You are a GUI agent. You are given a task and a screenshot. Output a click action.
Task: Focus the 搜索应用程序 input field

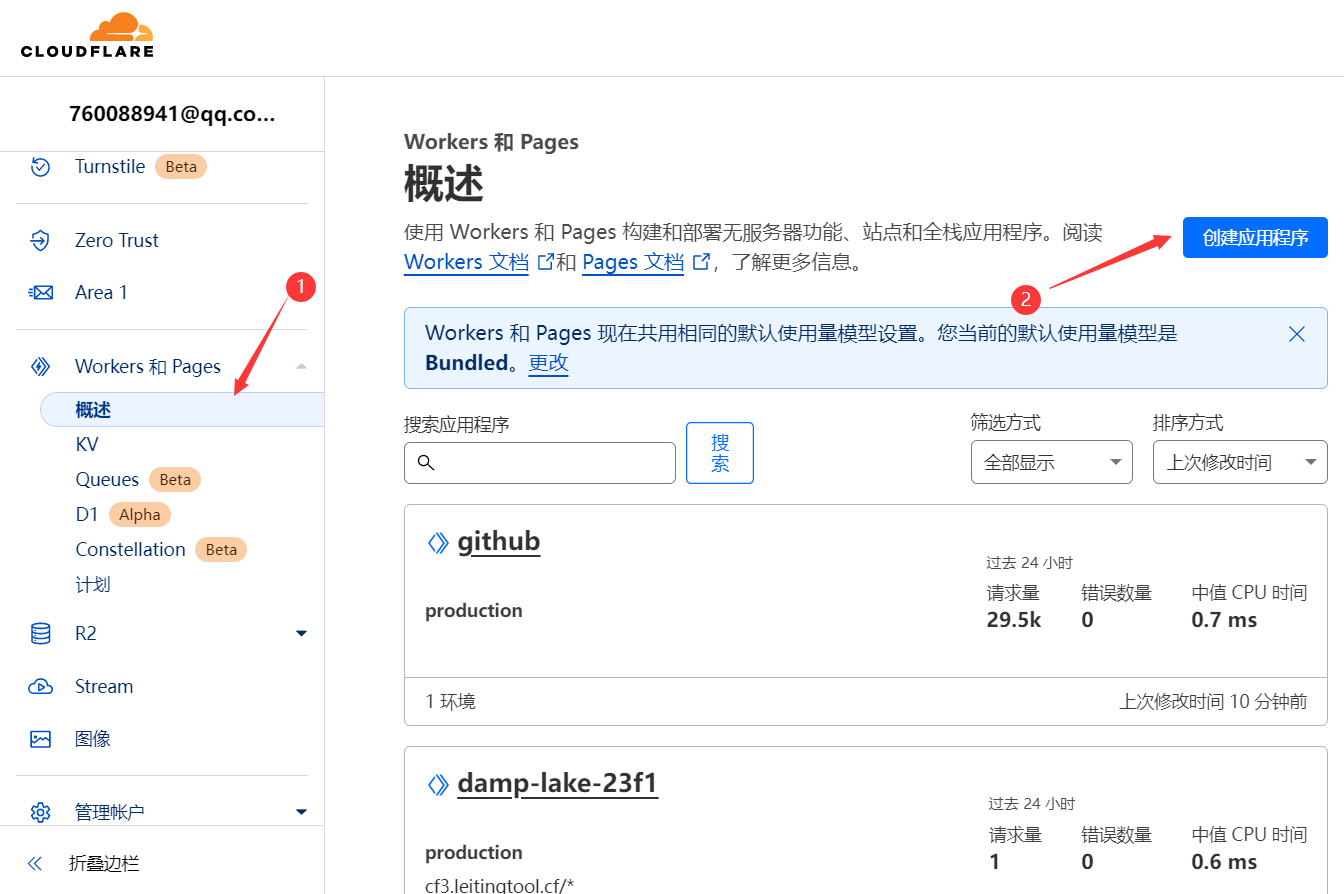pos(540,462)
